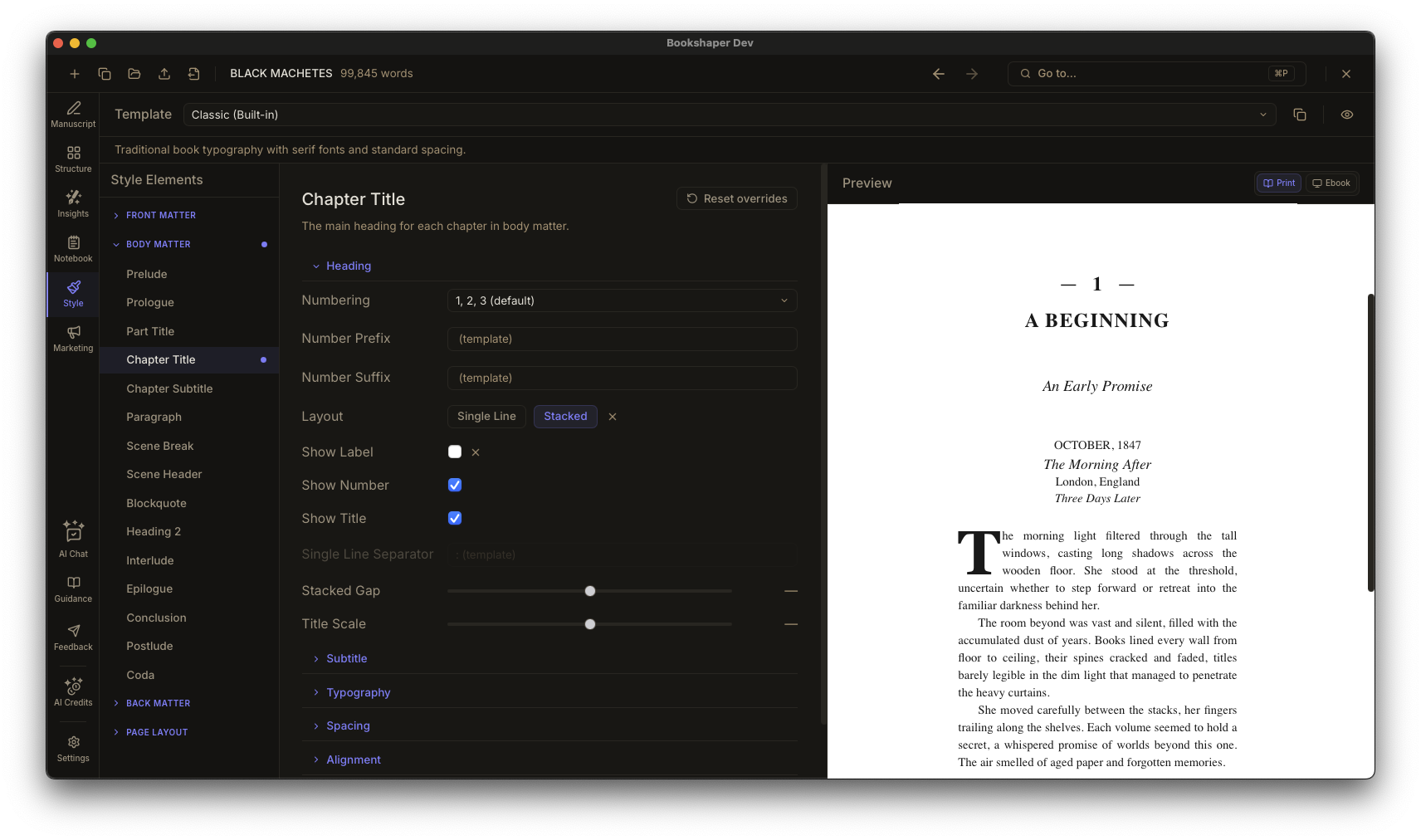1421x840 pixels.
Task: Select Prelude in Style Elements
Action: [x=189, y=274]
